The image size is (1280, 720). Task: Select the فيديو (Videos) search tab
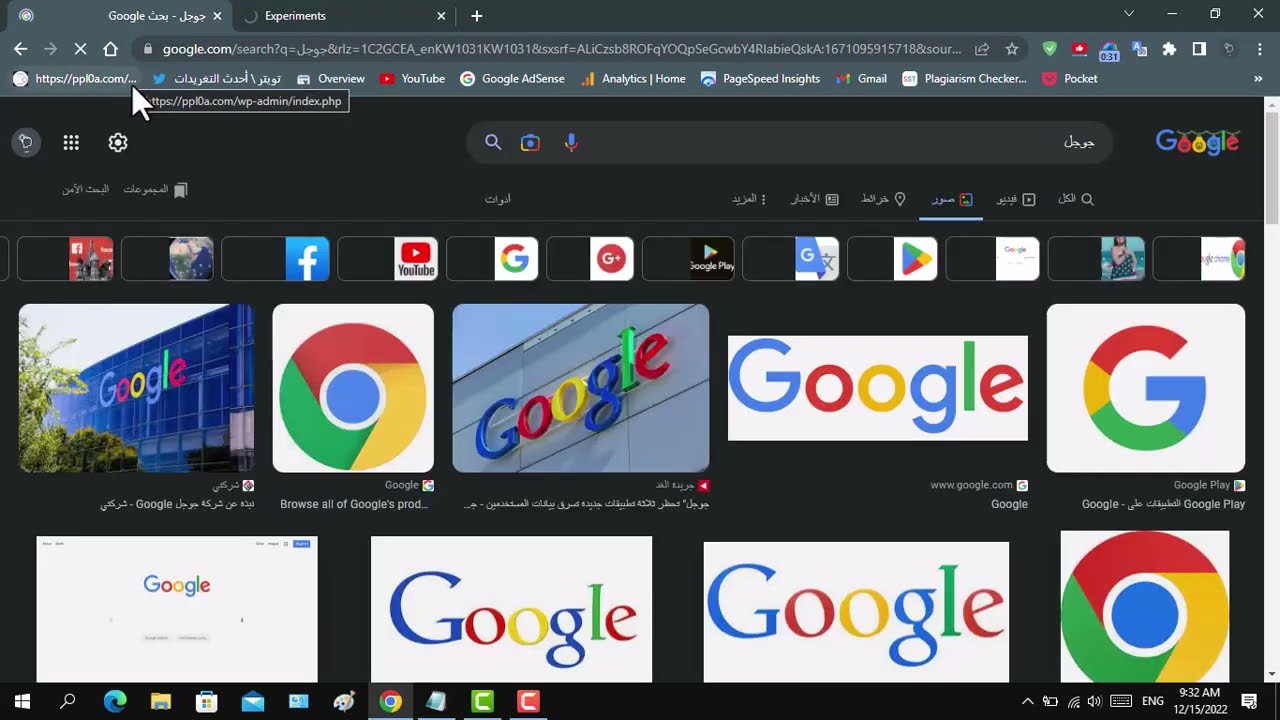1016,199
